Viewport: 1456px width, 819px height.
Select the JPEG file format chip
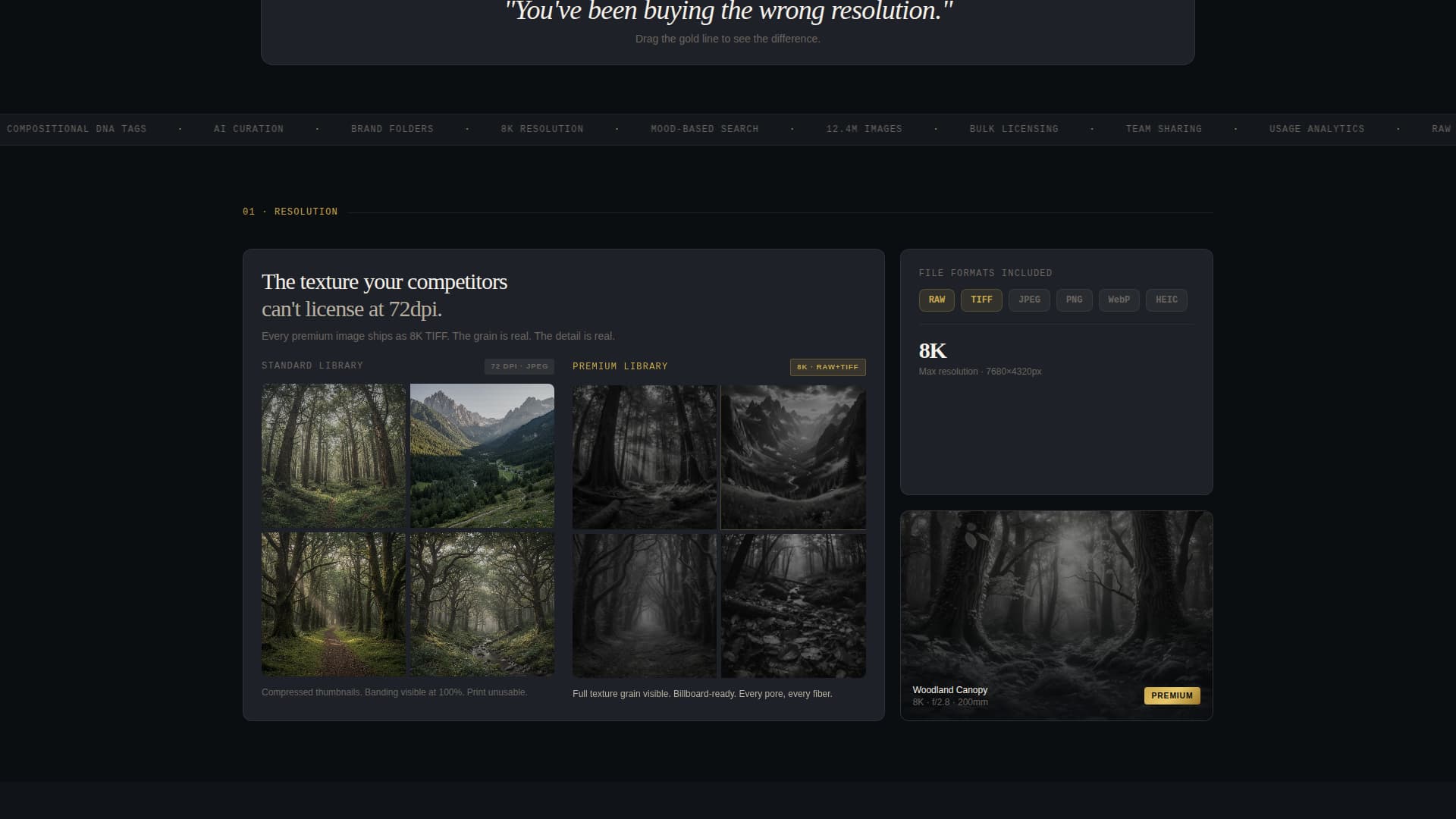point(1029,300)
